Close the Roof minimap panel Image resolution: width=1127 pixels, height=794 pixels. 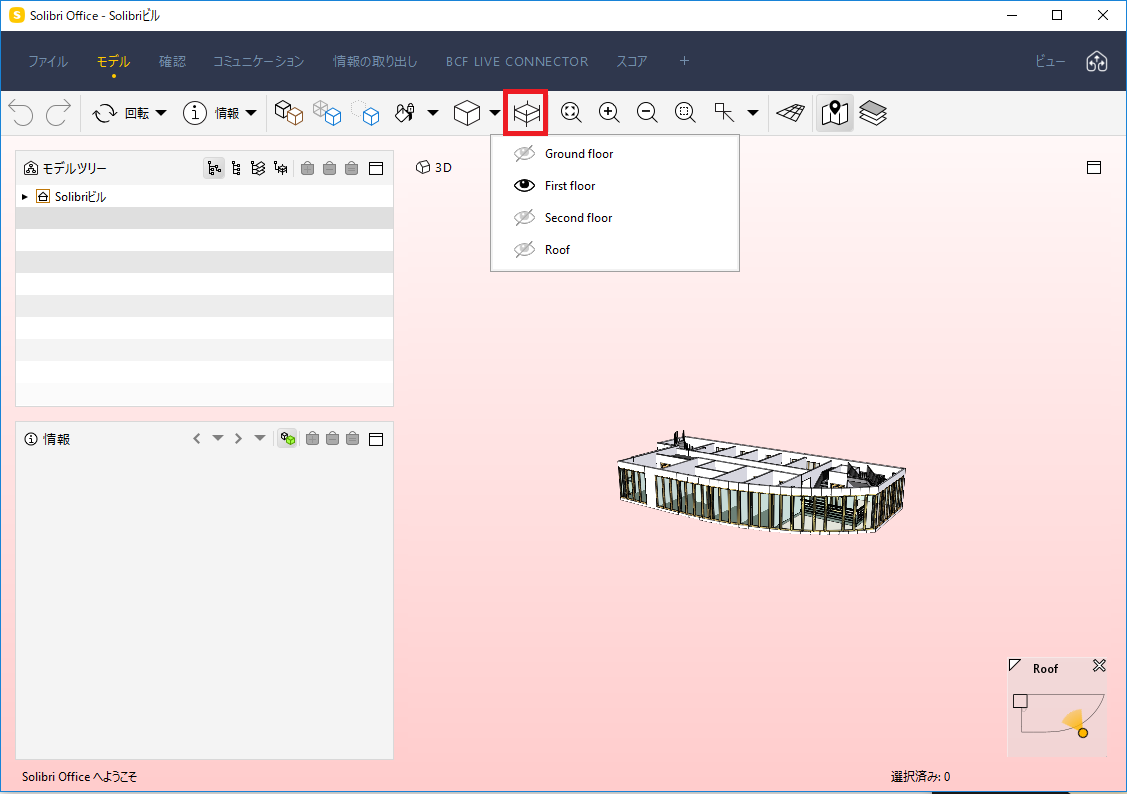pyautogui.click(x=1099, y=666)
